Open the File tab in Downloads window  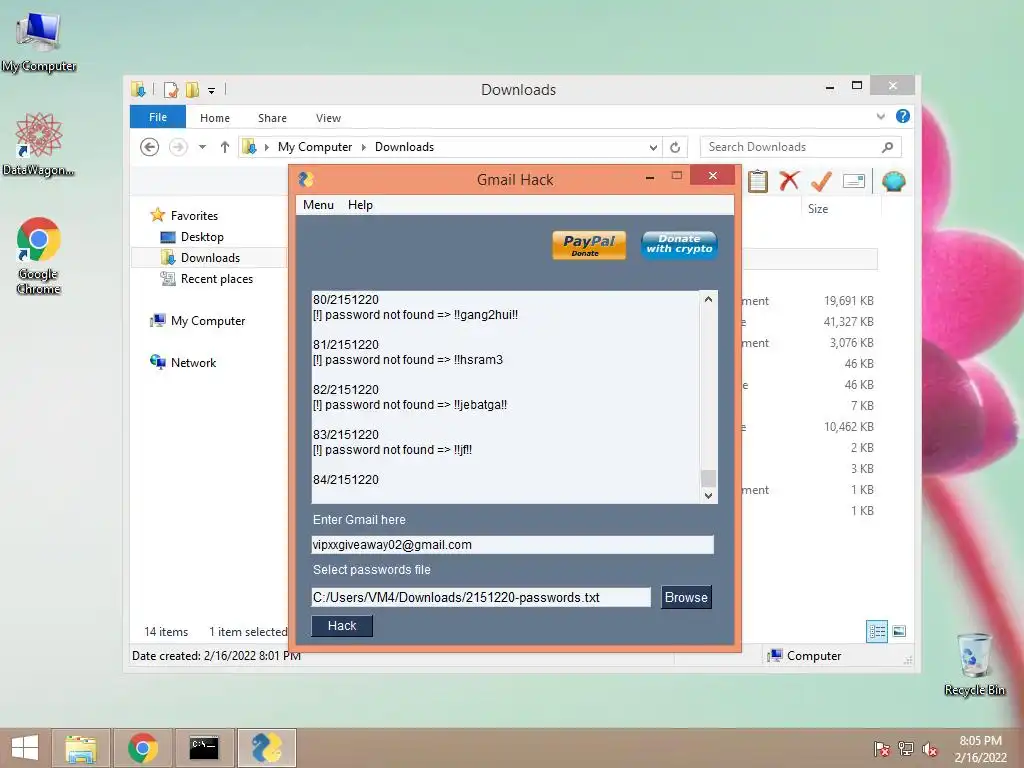click(x=157, y=117)
